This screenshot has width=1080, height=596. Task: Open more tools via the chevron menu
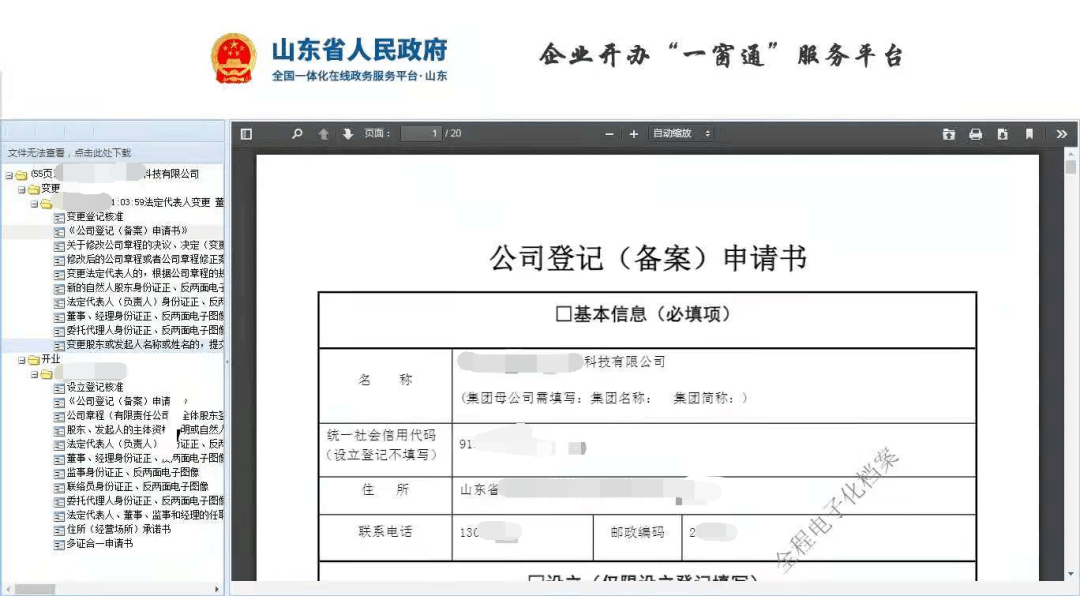[1061, 133]
